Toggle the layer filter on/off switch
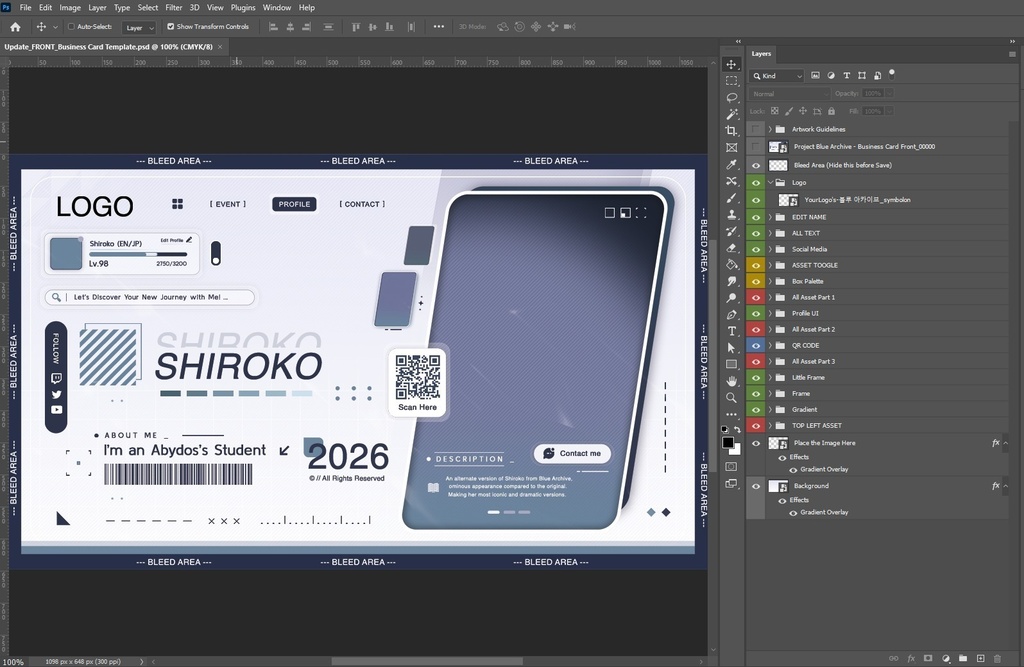The width and height of the screenshot is (1024, 667). [892, 74]
